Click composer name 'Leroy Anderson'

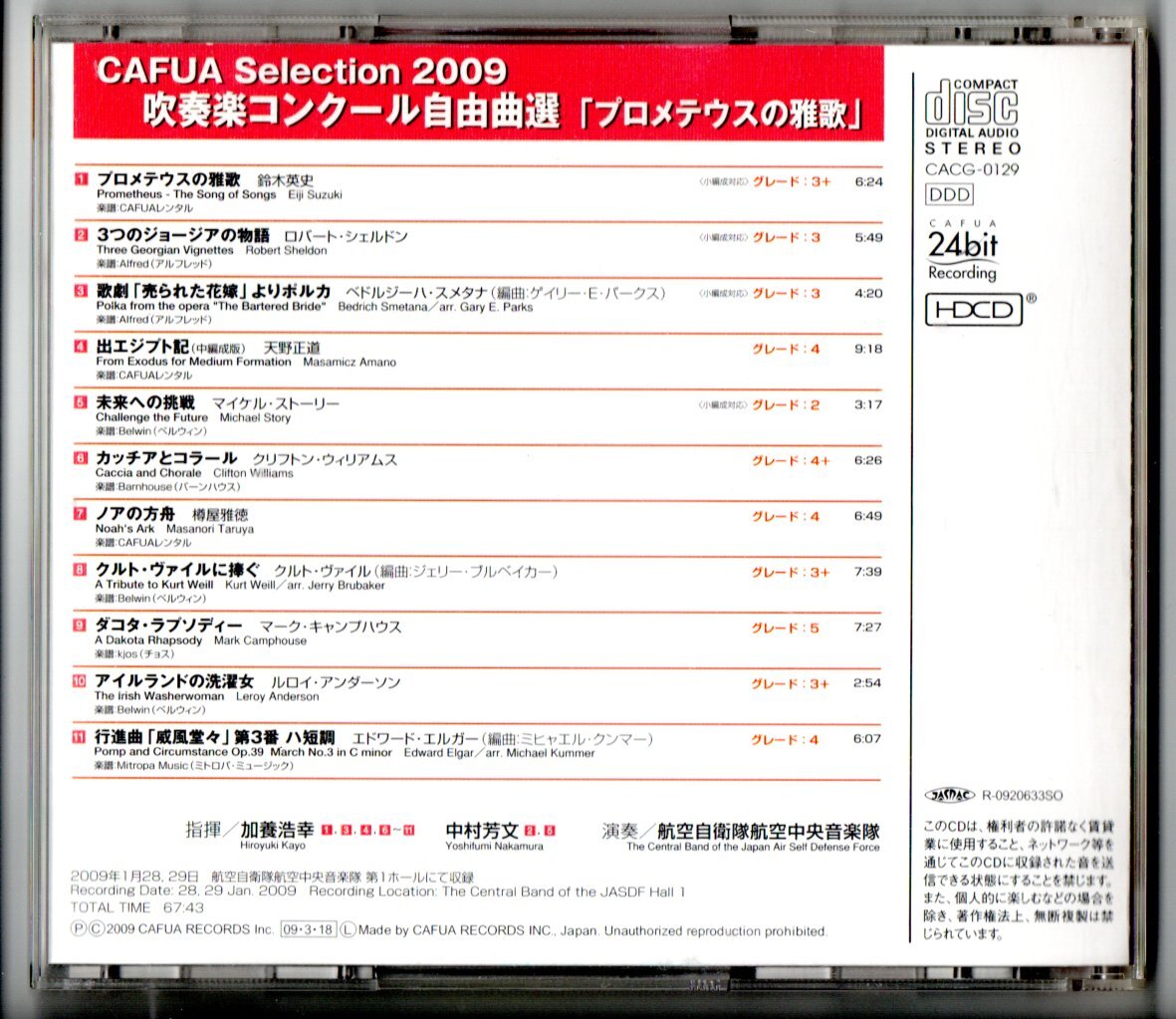[278, 695]
